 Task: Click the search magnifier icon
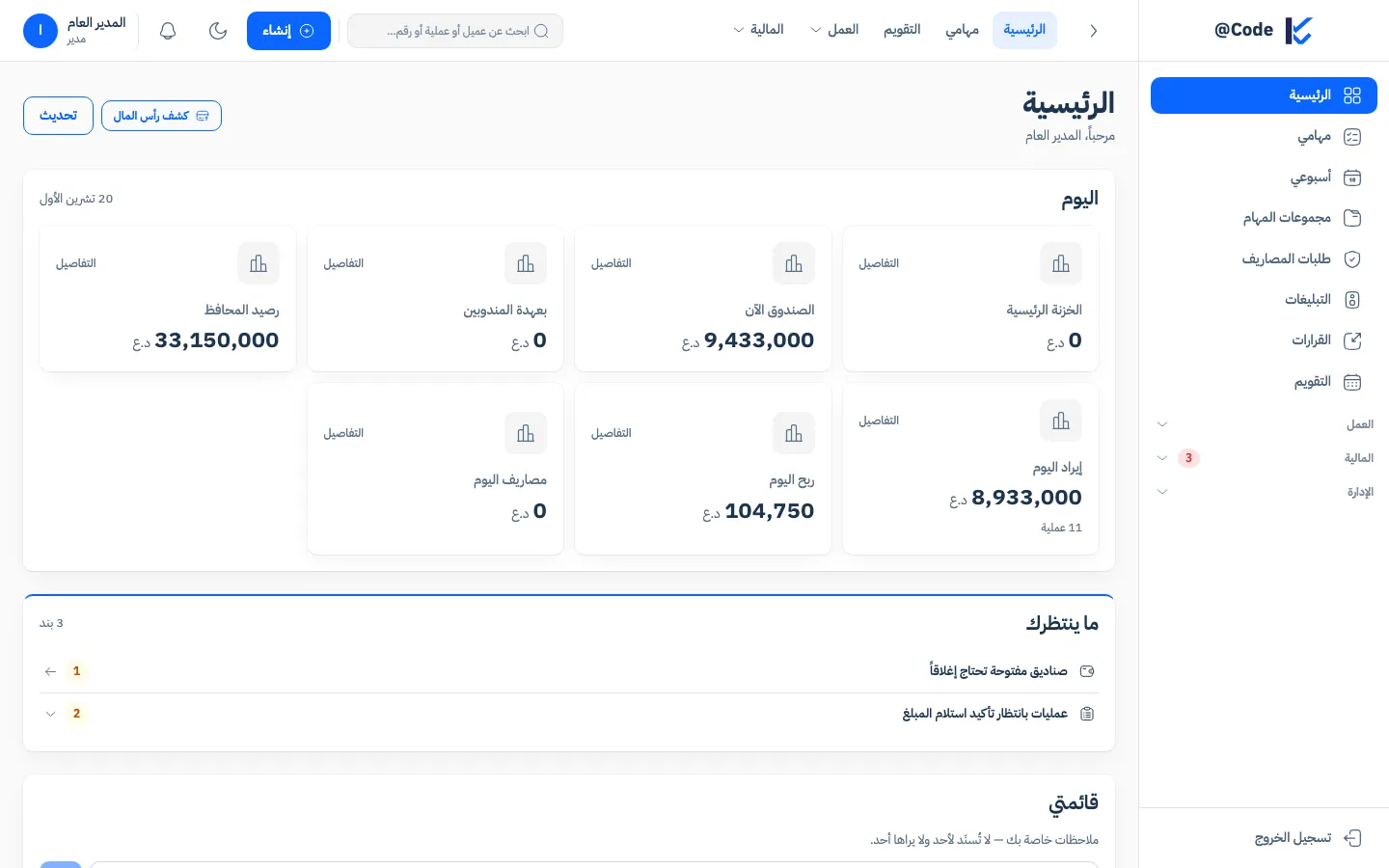click(x=541, y=31)
